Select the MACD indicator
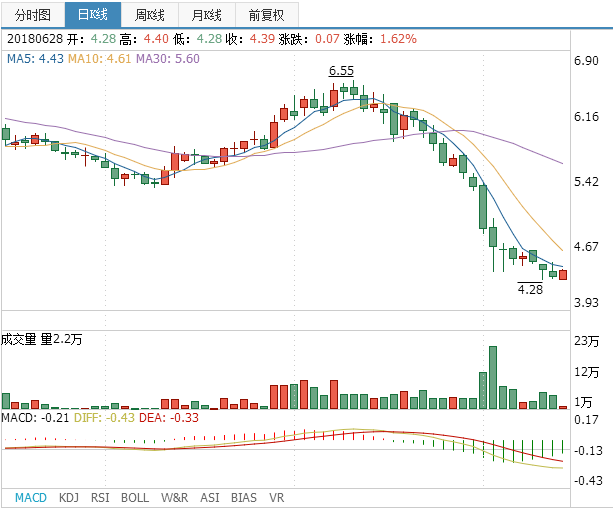Image resolution: width=613 pixels, height=512 pixels. coord(30,497)
